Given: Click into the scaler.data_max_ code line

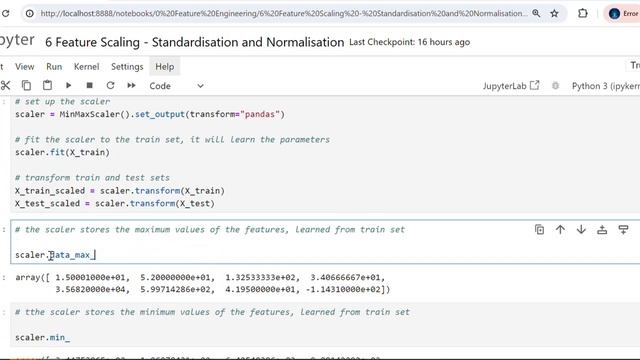Looking at the screenshot, I should [x=56, y=255].
